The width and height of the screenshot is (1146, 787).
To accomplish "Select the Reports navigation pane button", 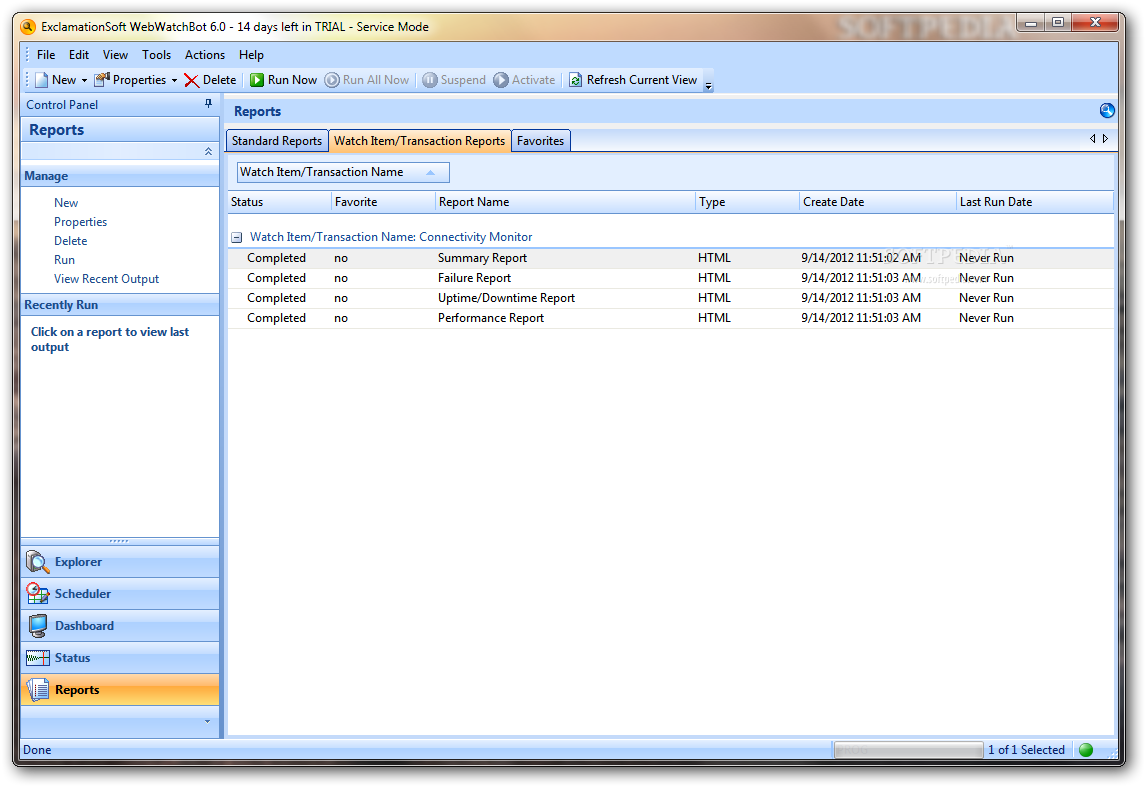I will click(x=120, y=690).
